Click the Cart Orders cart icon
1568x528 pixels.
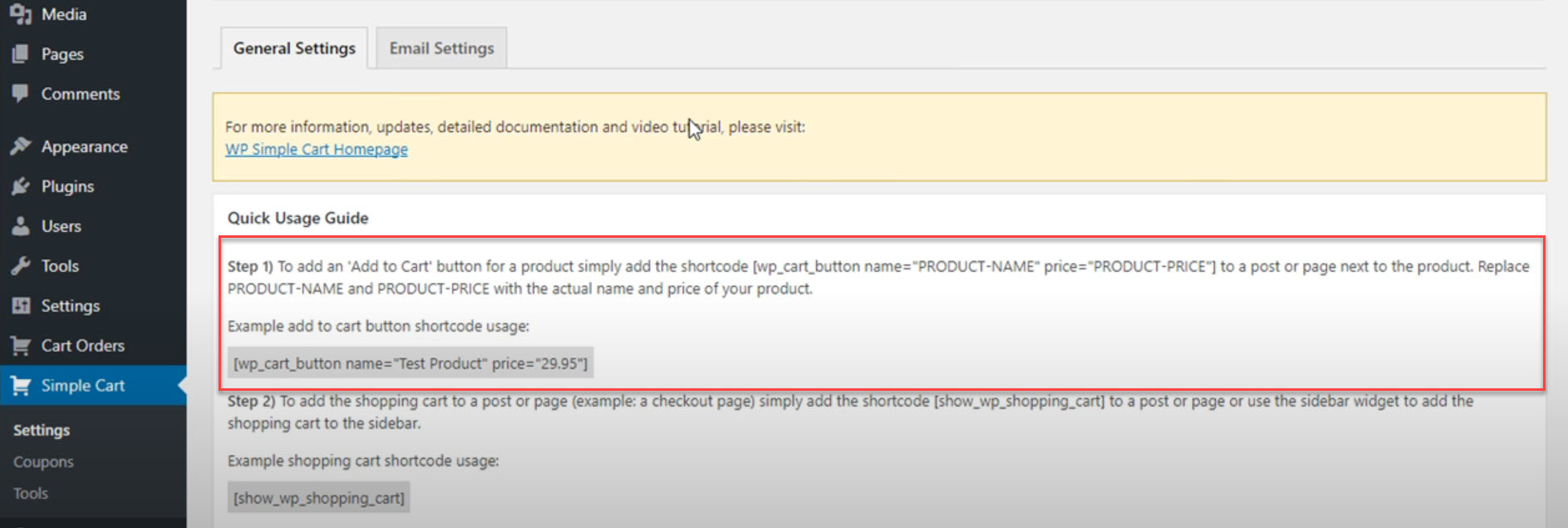point(21,346)
